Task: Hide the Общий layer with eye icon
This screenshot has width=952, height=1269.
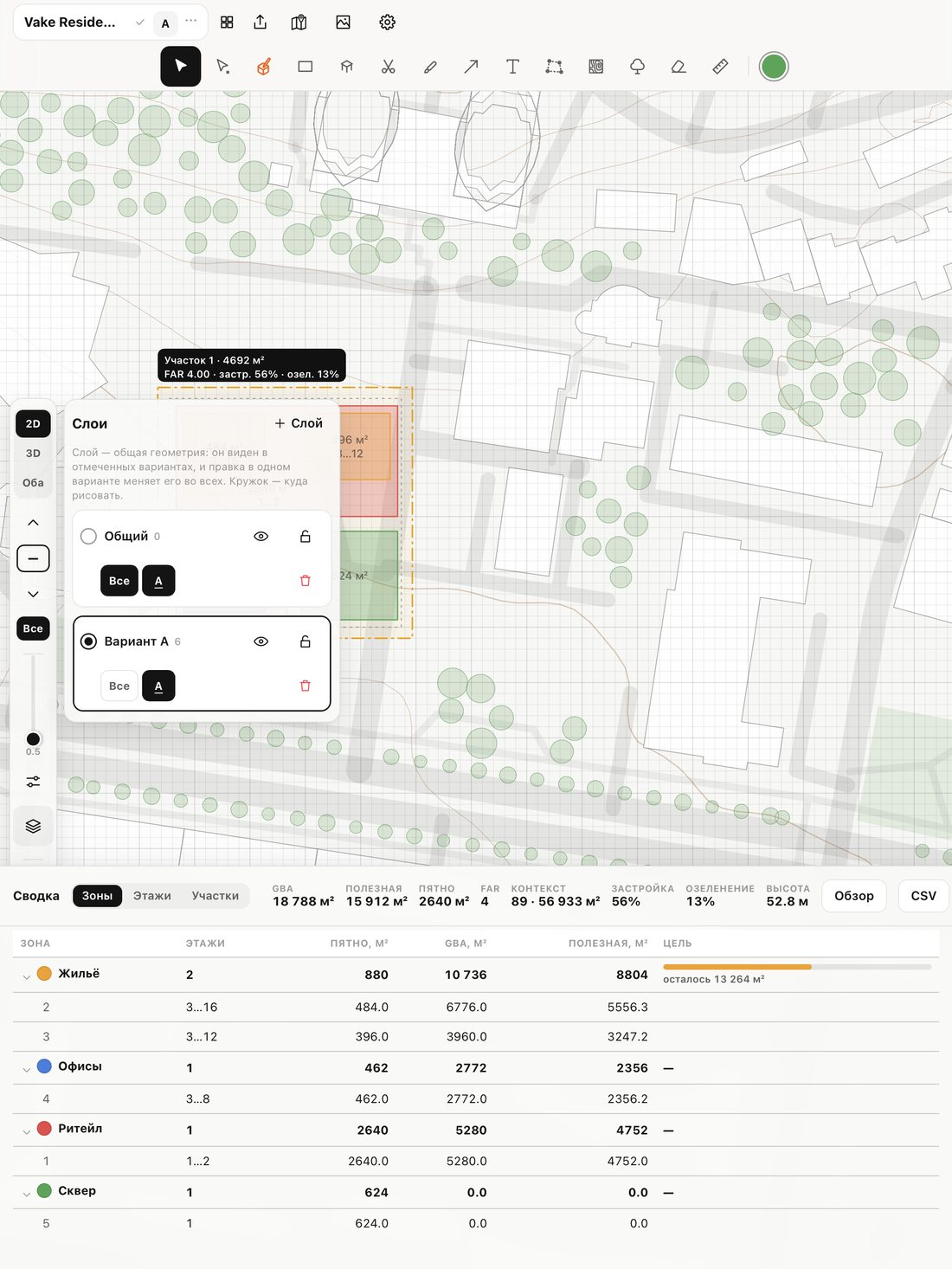Action: coord(261,537)
